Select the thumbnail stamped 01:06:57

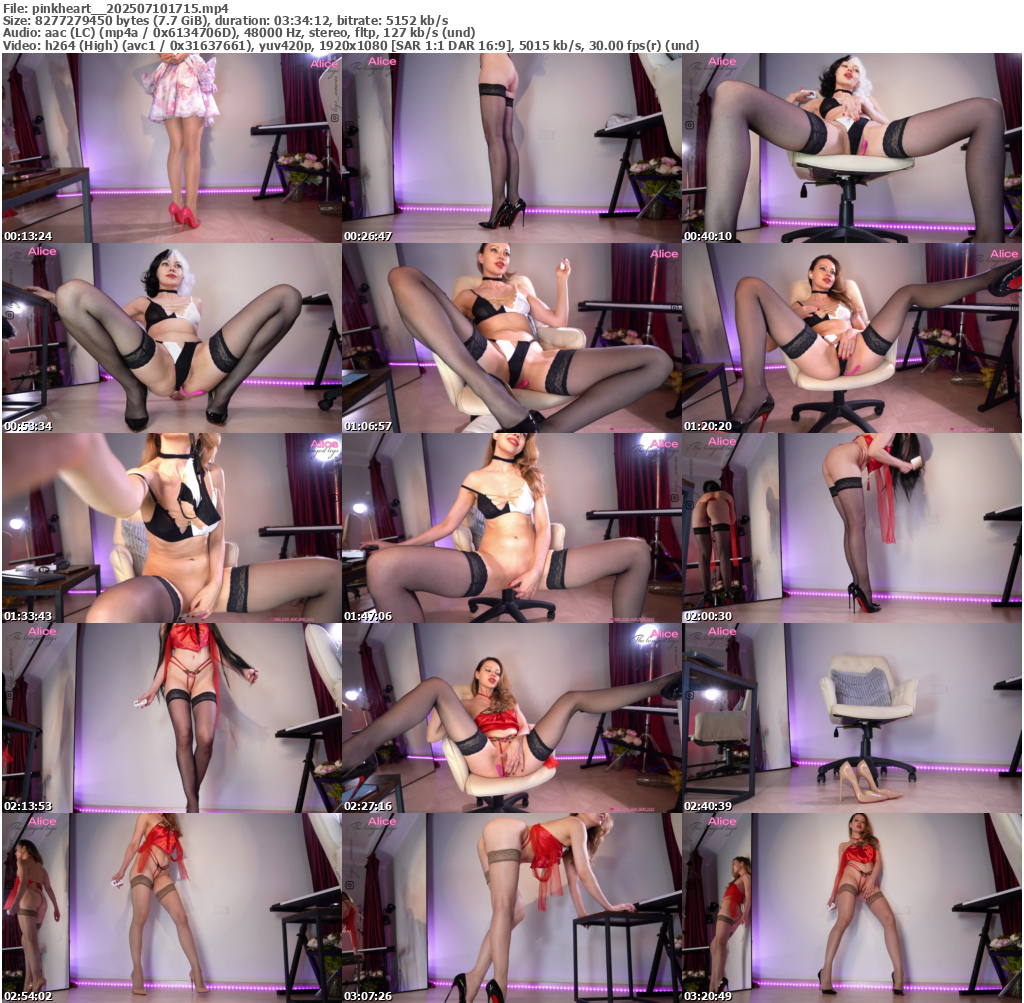[511, 338]
